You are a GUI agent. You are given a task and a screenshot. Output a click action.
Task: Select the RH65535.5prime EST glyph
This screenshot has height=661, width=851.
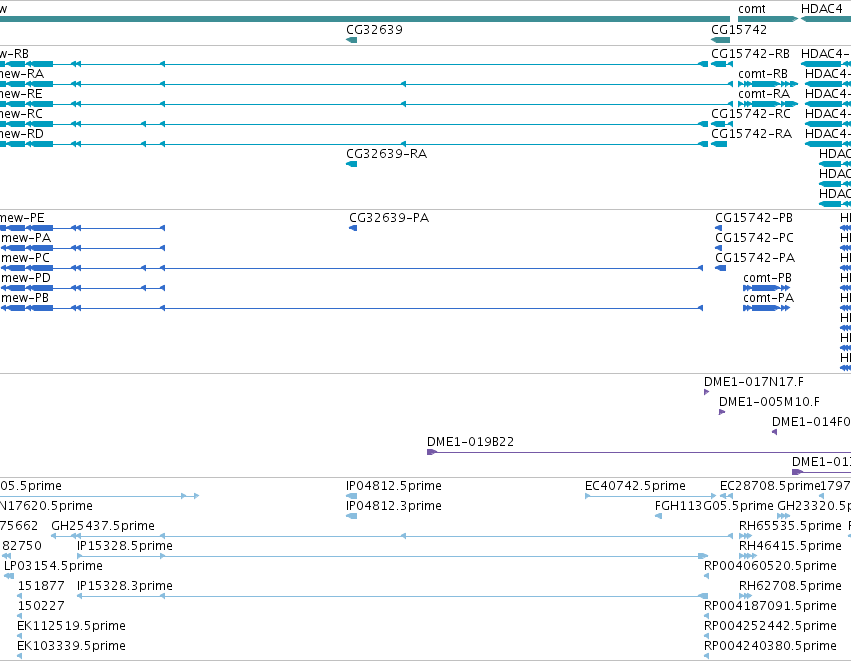click(745, 537)
